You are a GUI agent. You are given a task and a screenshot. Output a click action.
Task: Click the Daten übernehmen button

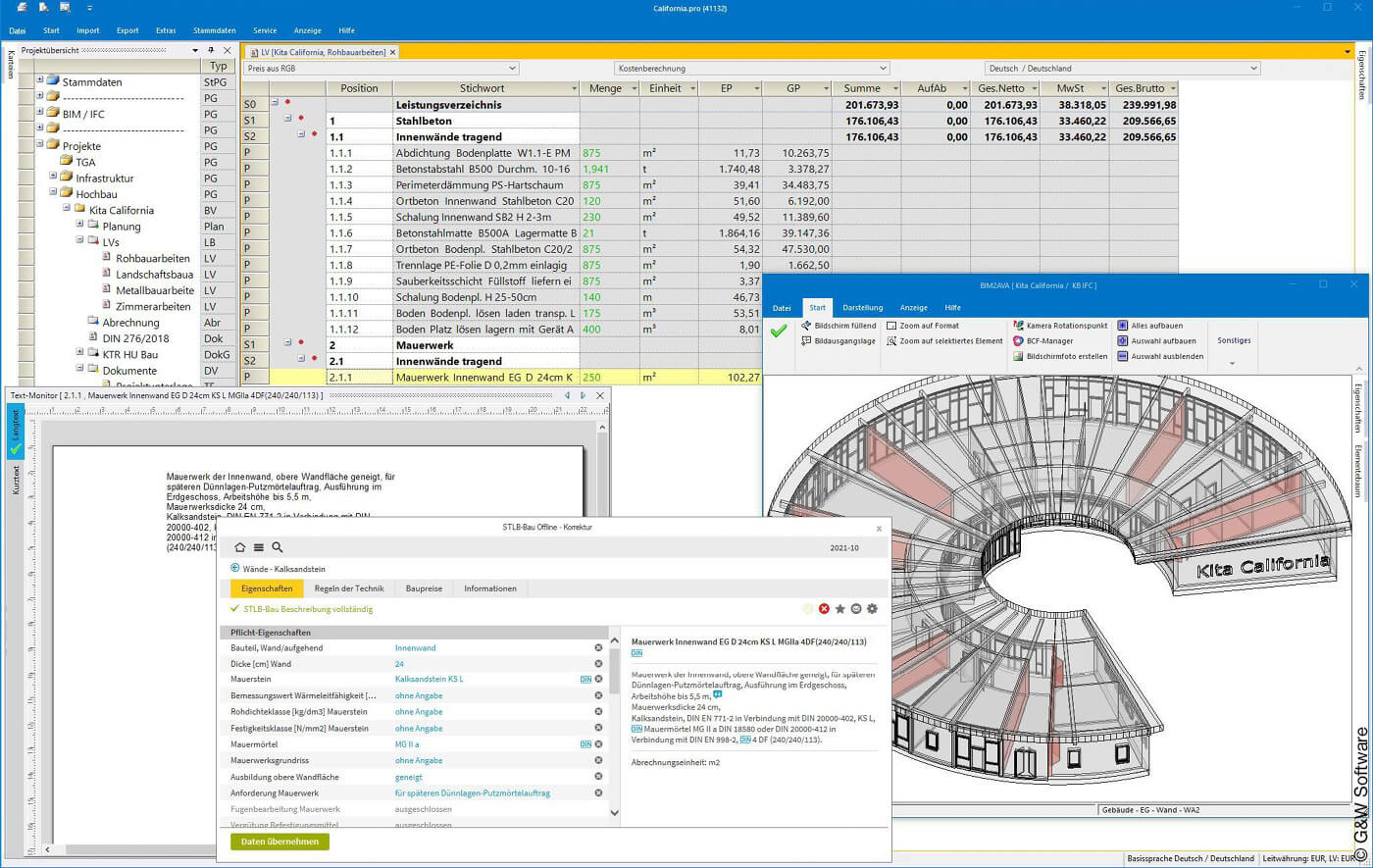pos(282,841)
